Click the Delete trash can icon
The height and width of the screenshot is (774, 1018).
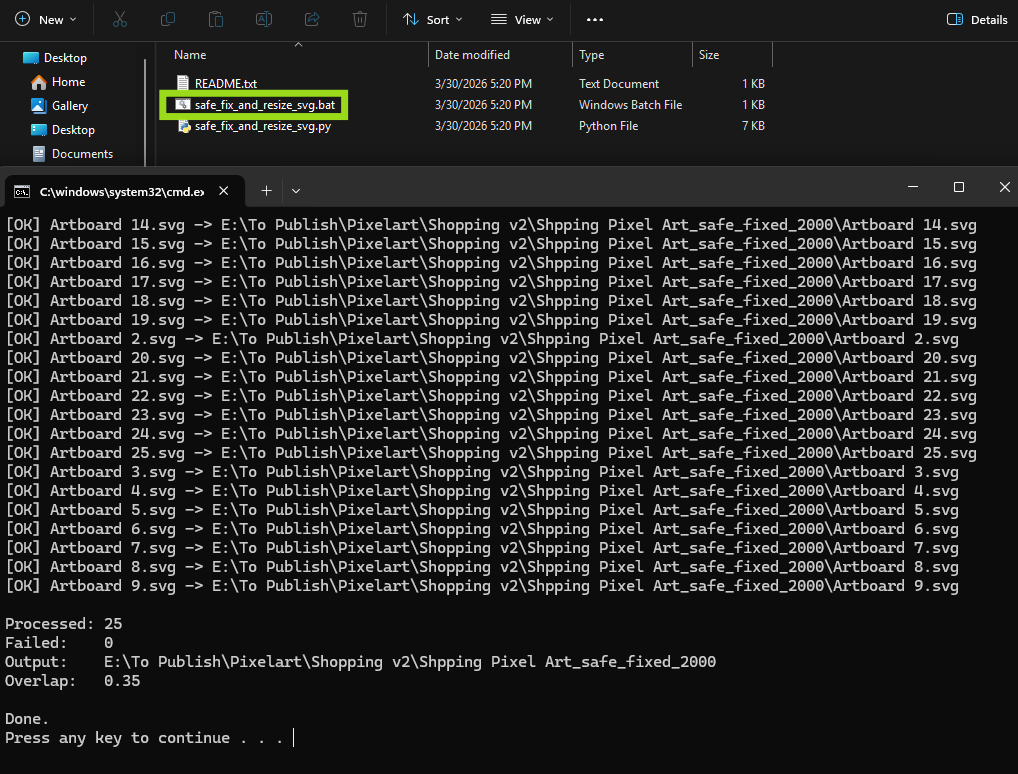coord(360,19)
